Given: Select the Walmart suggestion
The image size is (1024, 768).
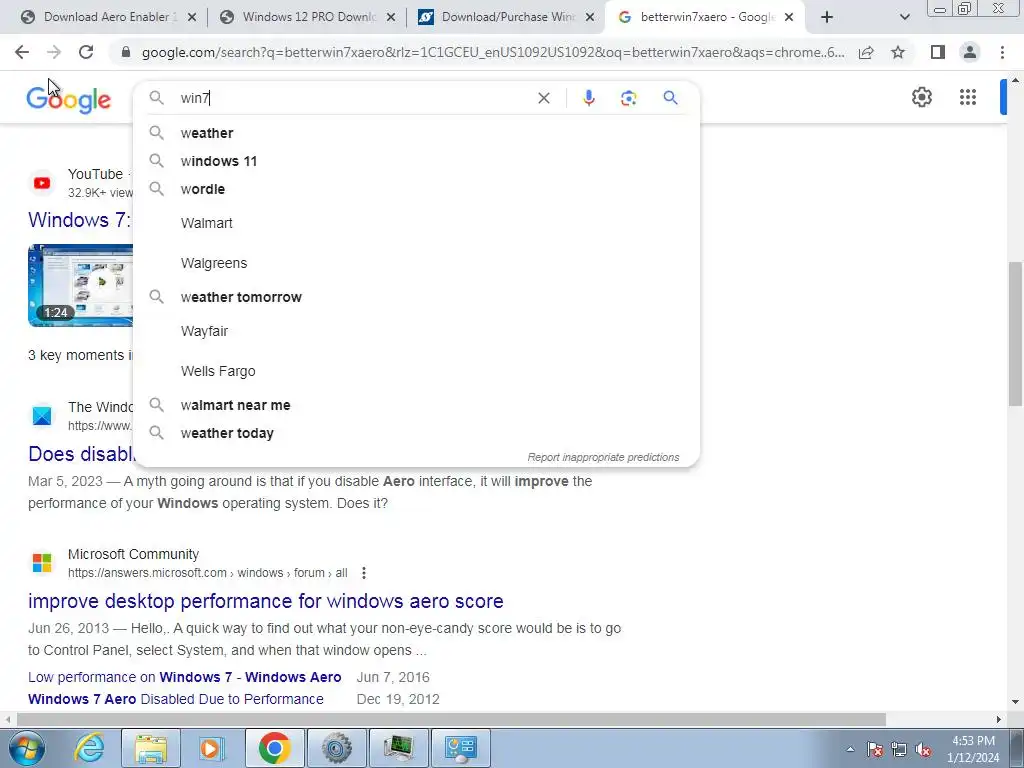Looking at the screenshot, I should coord(416,223).
